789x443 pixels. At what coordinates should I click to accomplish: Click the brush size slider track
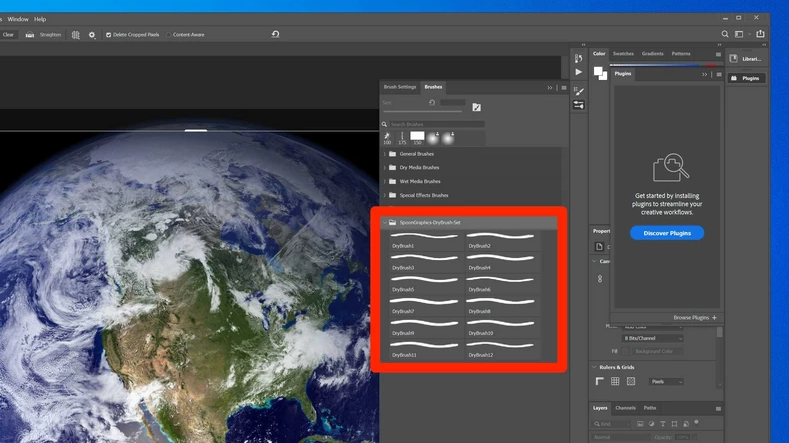point(423,111)
